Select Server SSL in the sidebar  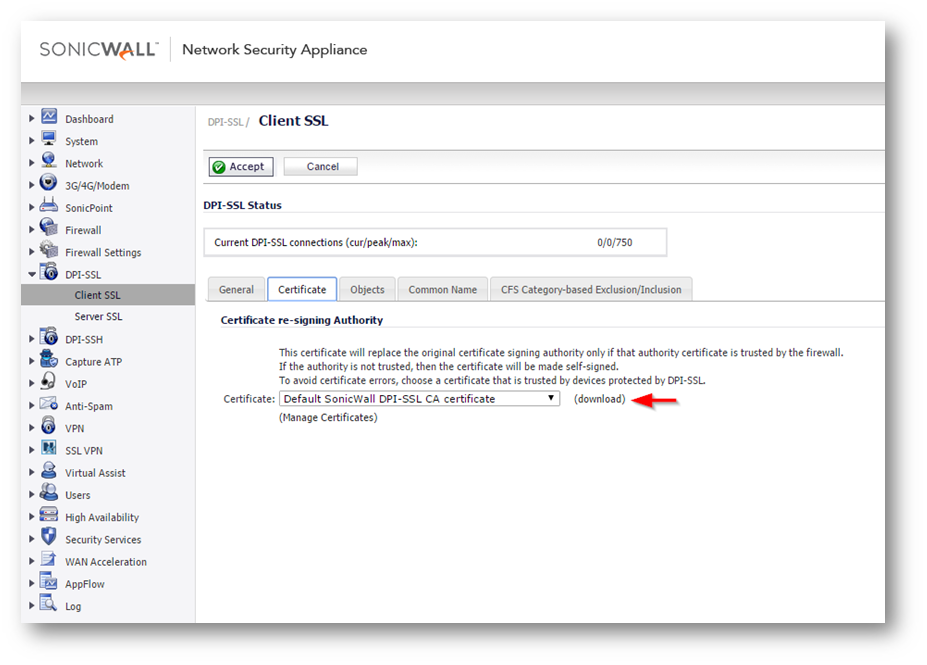pyautogui.click(x=98, y=317)
